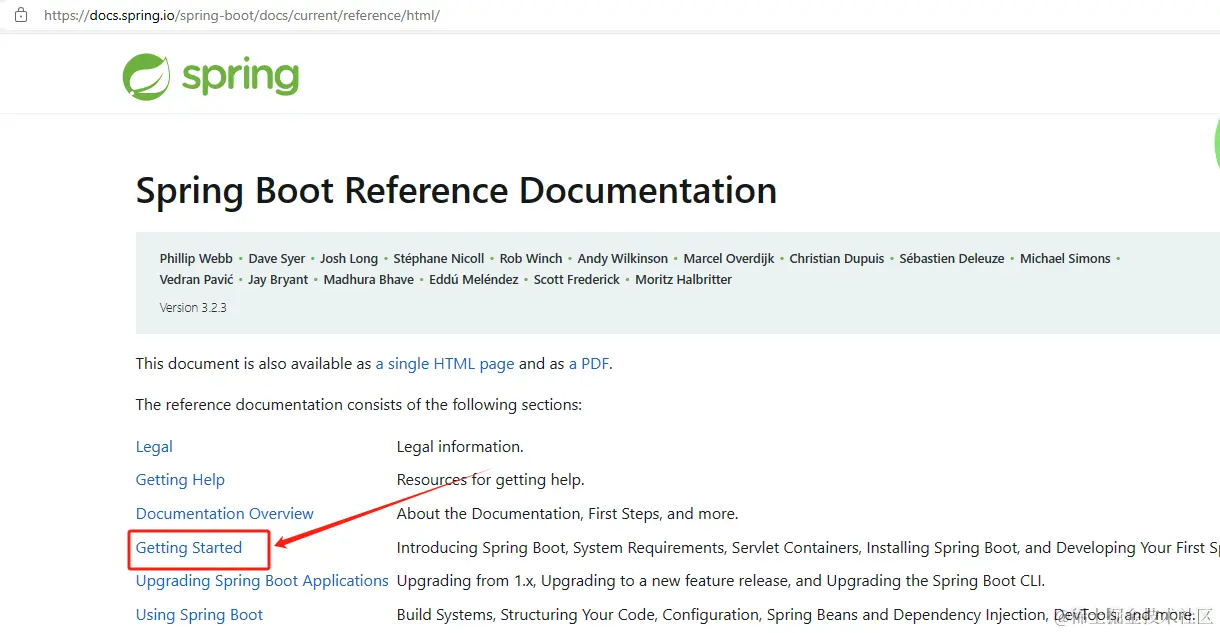Open the Legal section link
The image size is (1220, 633).
154,447
